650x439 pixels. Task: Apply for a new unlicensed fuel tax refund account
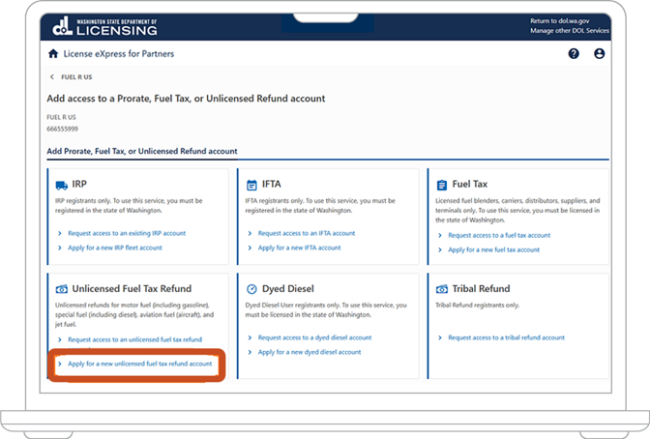(x=140, y=364)
